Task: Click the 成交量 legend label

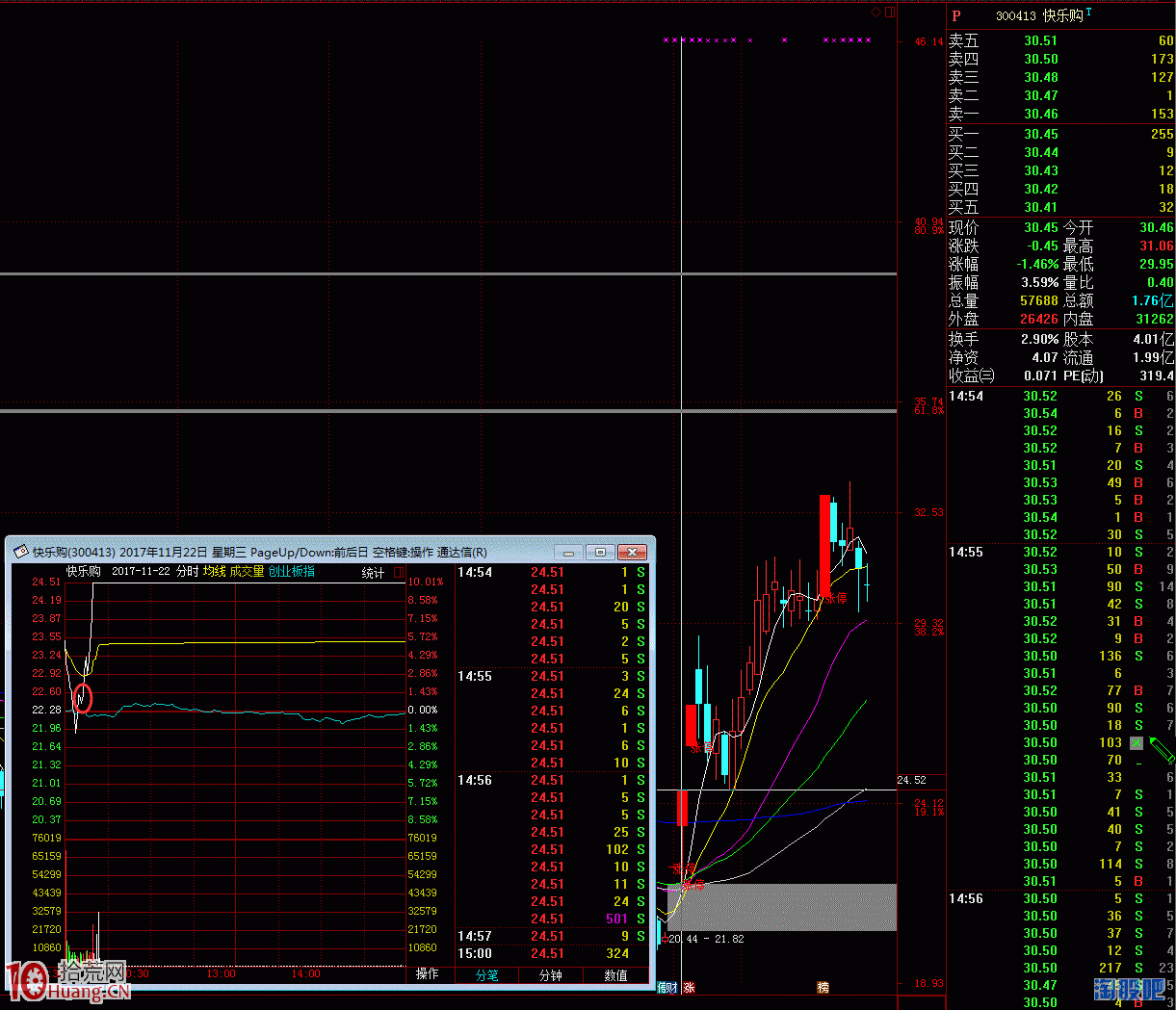Action: point(247,571)
